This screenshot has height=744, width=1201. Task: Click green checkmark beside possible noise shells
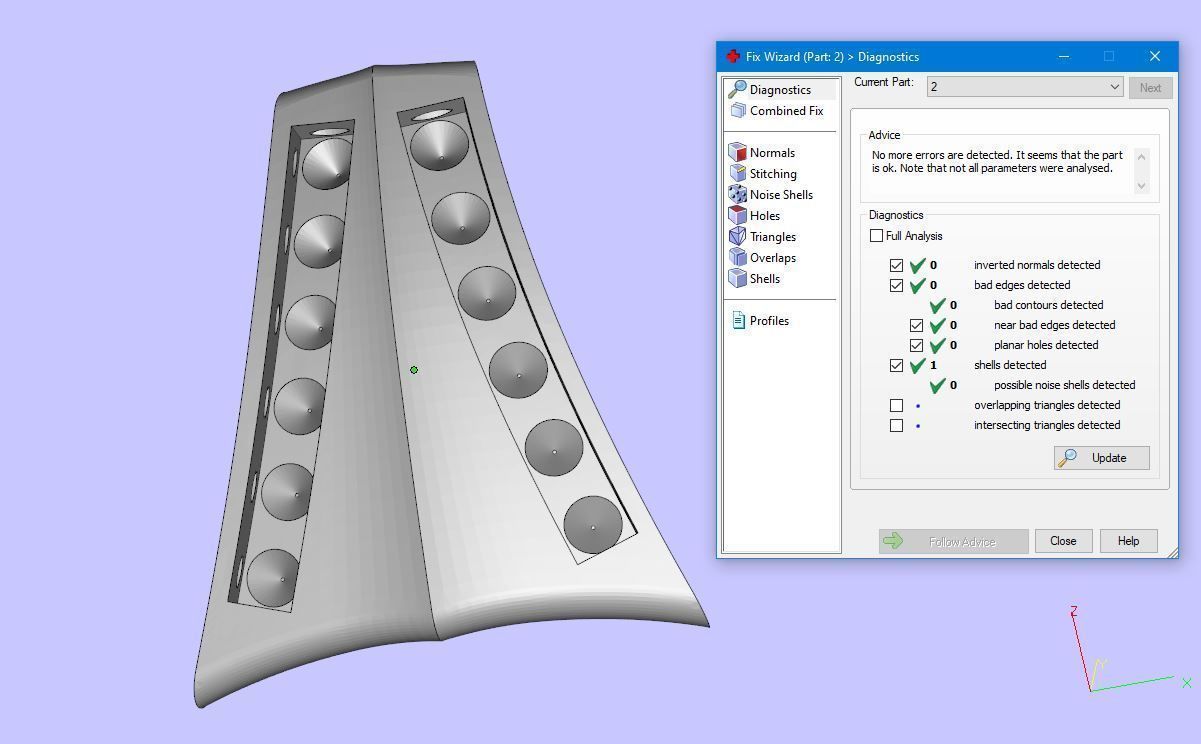pyautogui.click(x=937, y=385)
